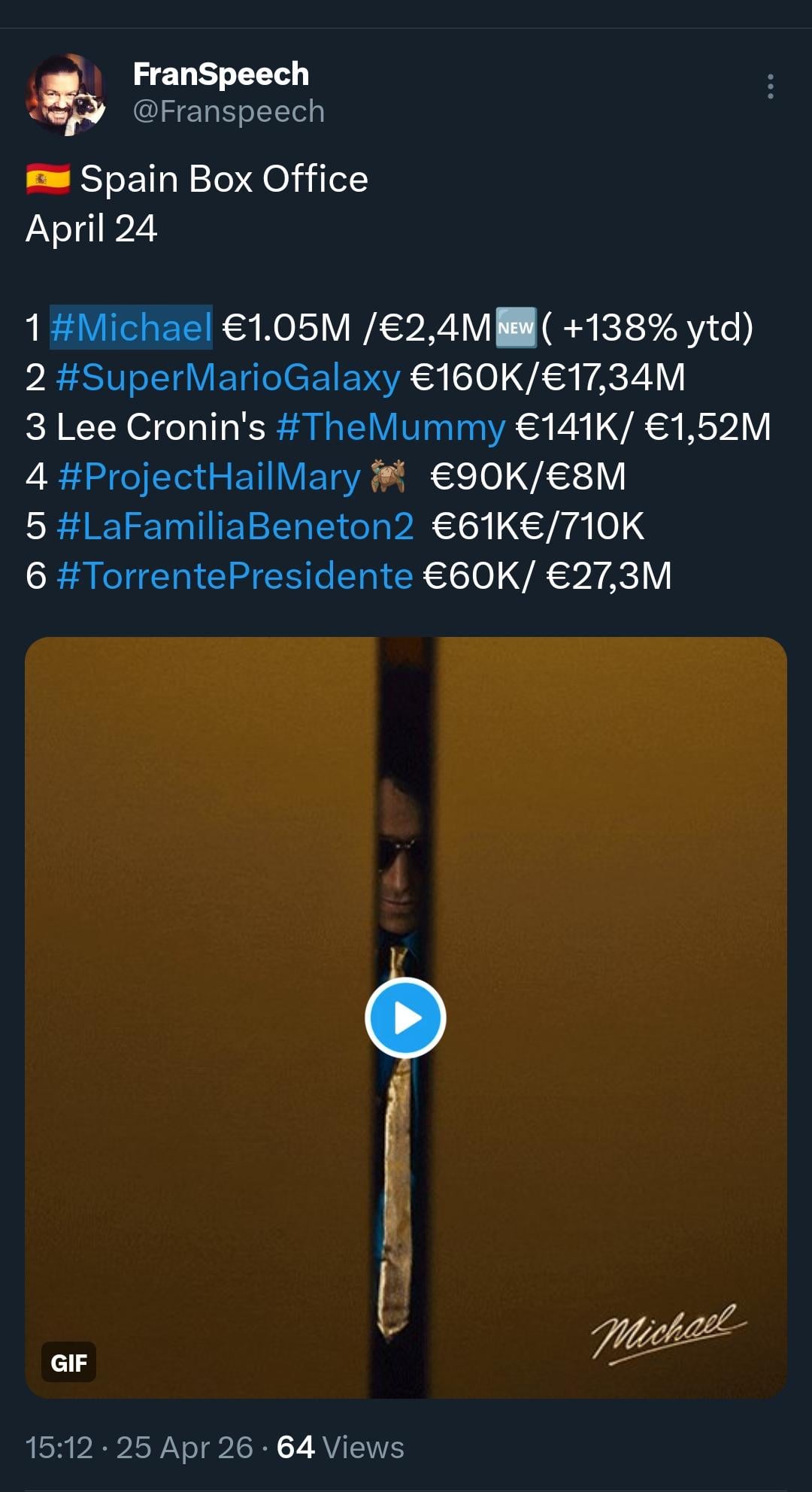
Task: Open the #Michael hashtag
Action: [131, 328]
